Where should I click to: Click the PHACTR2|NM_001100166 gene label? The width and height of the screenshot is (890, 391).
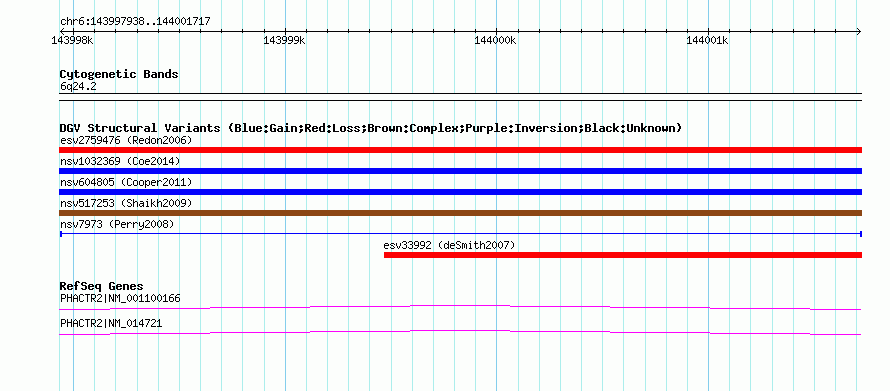tap(120, 298)
